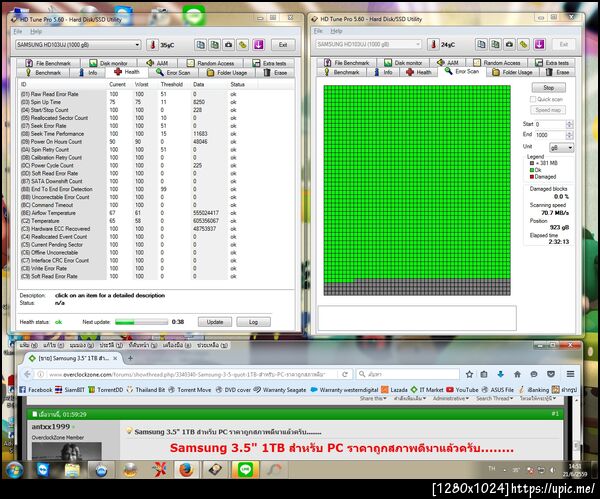Open Windows Start orb
600x499 pixels.
pyautogui.click(x=14, y=470)
